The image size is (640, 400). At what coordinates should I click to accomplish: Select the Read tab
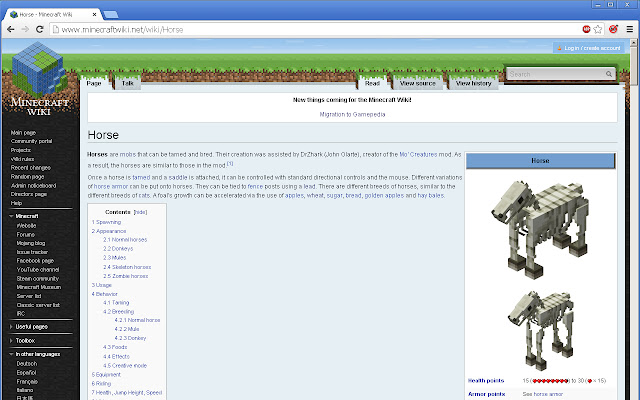[x=372, y=83]
